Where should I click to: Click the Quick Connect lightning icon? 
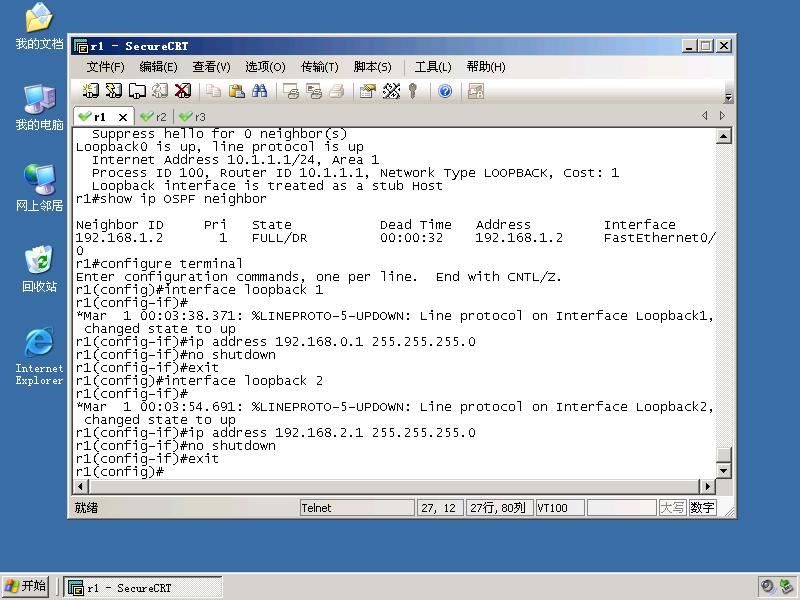click(114, 91)
